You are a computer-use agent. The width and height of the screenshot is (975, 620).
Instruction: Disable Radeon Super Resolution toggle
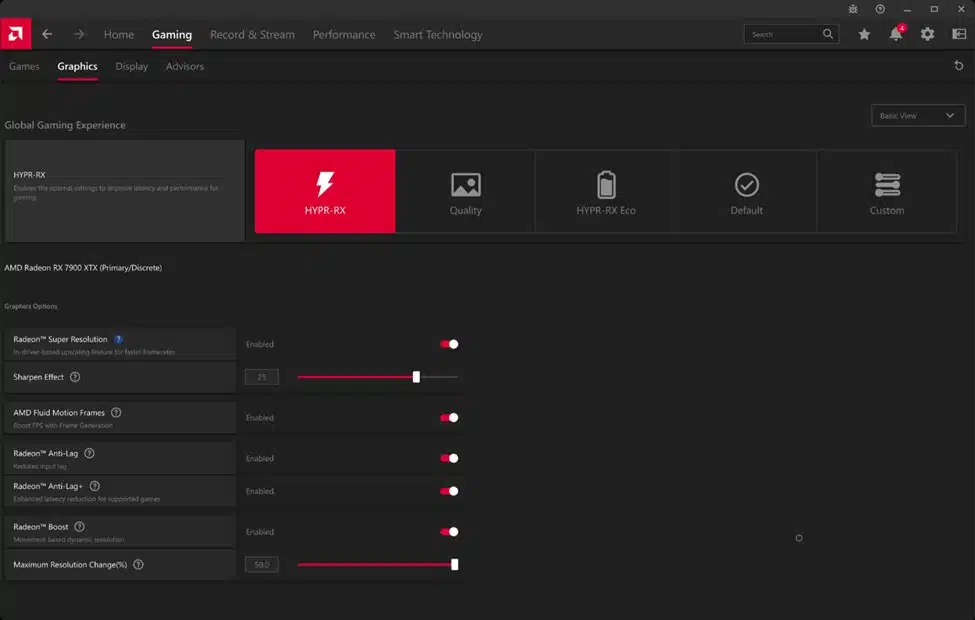[449, 344]
